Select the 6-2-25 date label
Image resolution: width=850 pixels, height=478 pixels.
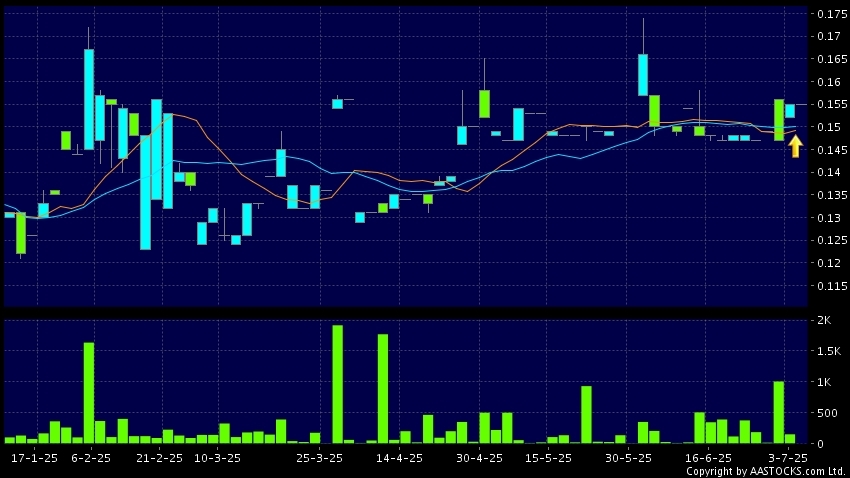(91, 458)
